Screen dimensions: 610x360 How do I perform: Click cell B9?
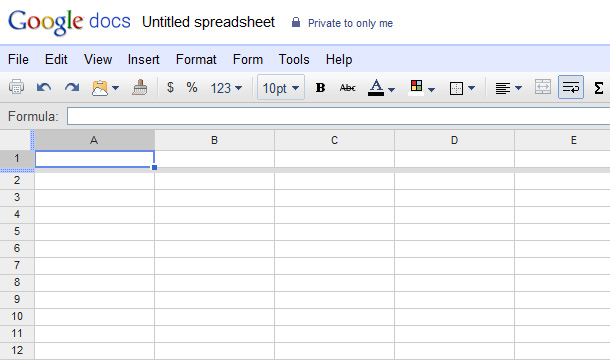point(214,300)
